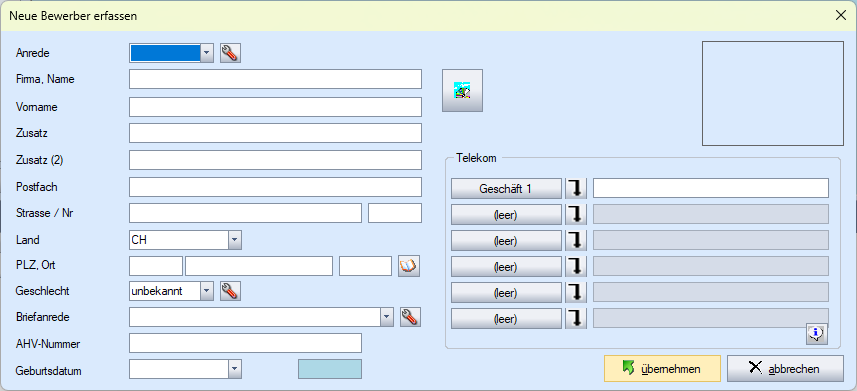Viewport: 857px width, 391px height.
Task: Open the Anrede dropdown
Action: click(x=207, y=54)
